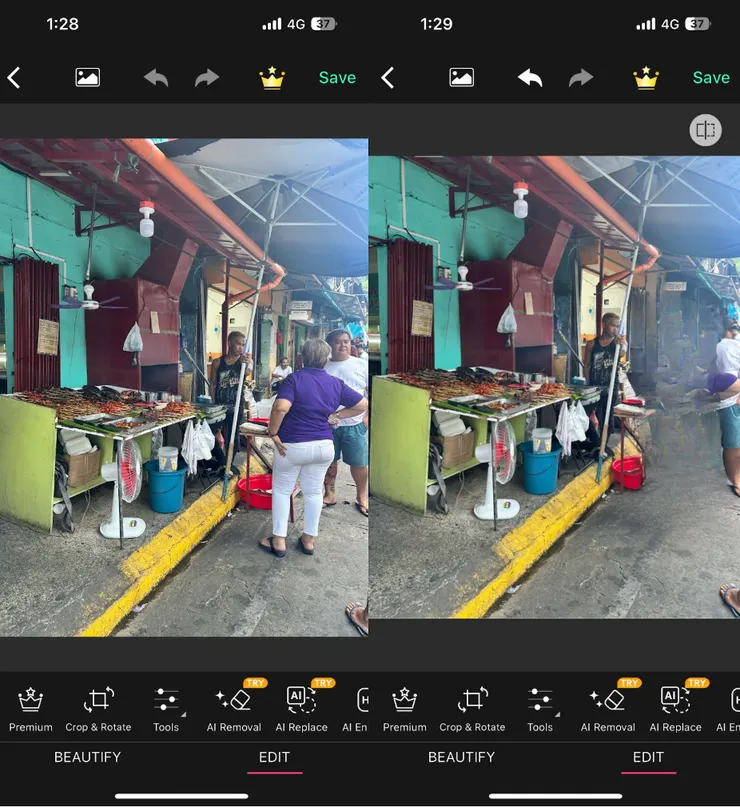Tap the battery indicator in the left status bar
740x807 pixels.
tap(324, 24)
